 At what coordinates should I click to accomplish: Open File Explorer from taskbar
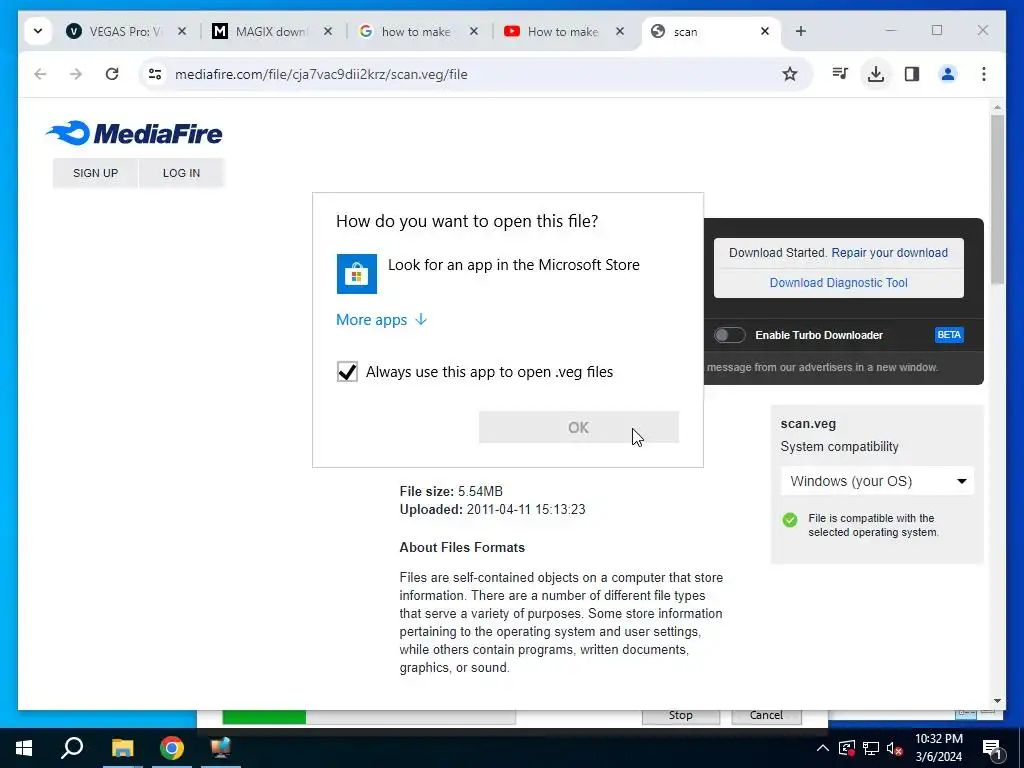[x=122, y=748]
